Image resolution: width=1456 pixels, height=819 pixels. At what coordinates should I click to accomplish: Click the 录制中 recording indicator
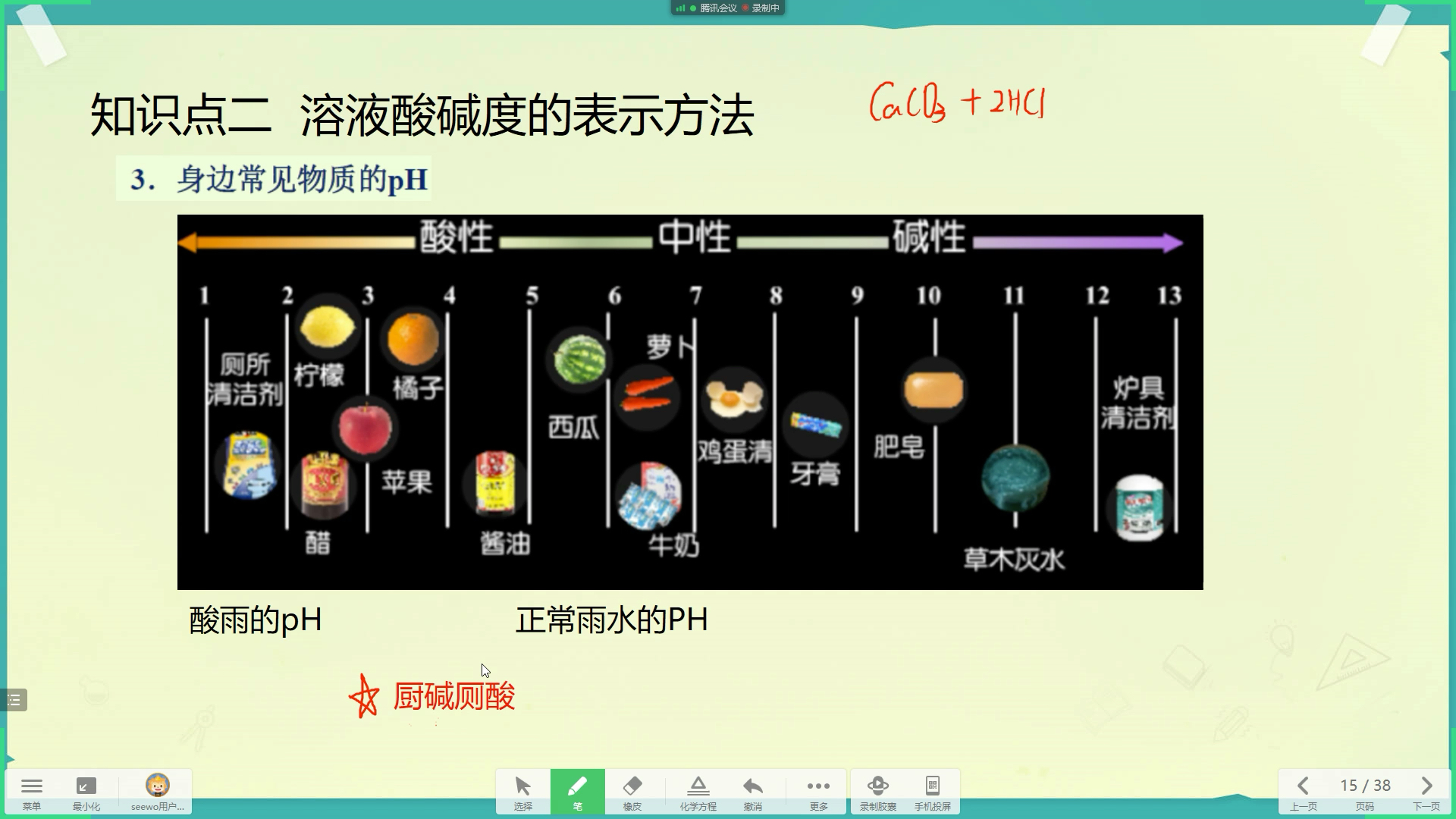(x=761, y=8)
